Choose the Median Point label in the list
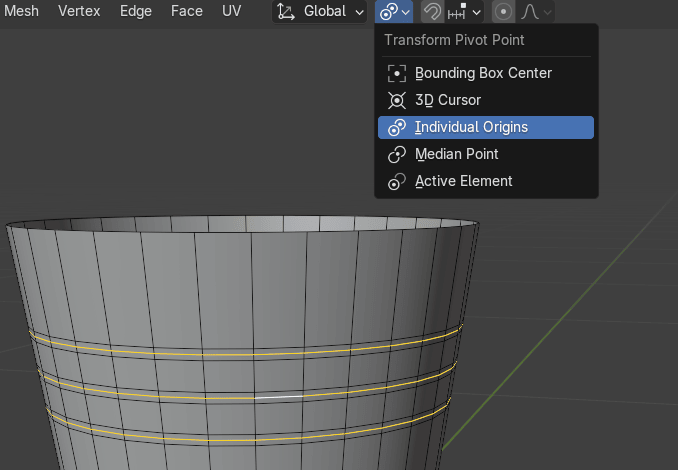The image size is (678, 470). 456,154
